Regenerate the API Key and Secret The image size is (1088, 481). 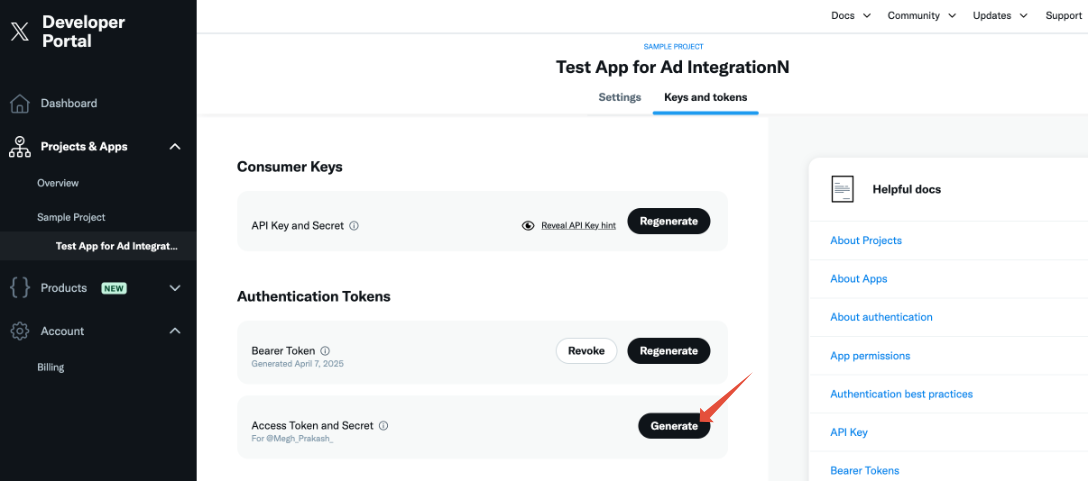tap(668, 221)
